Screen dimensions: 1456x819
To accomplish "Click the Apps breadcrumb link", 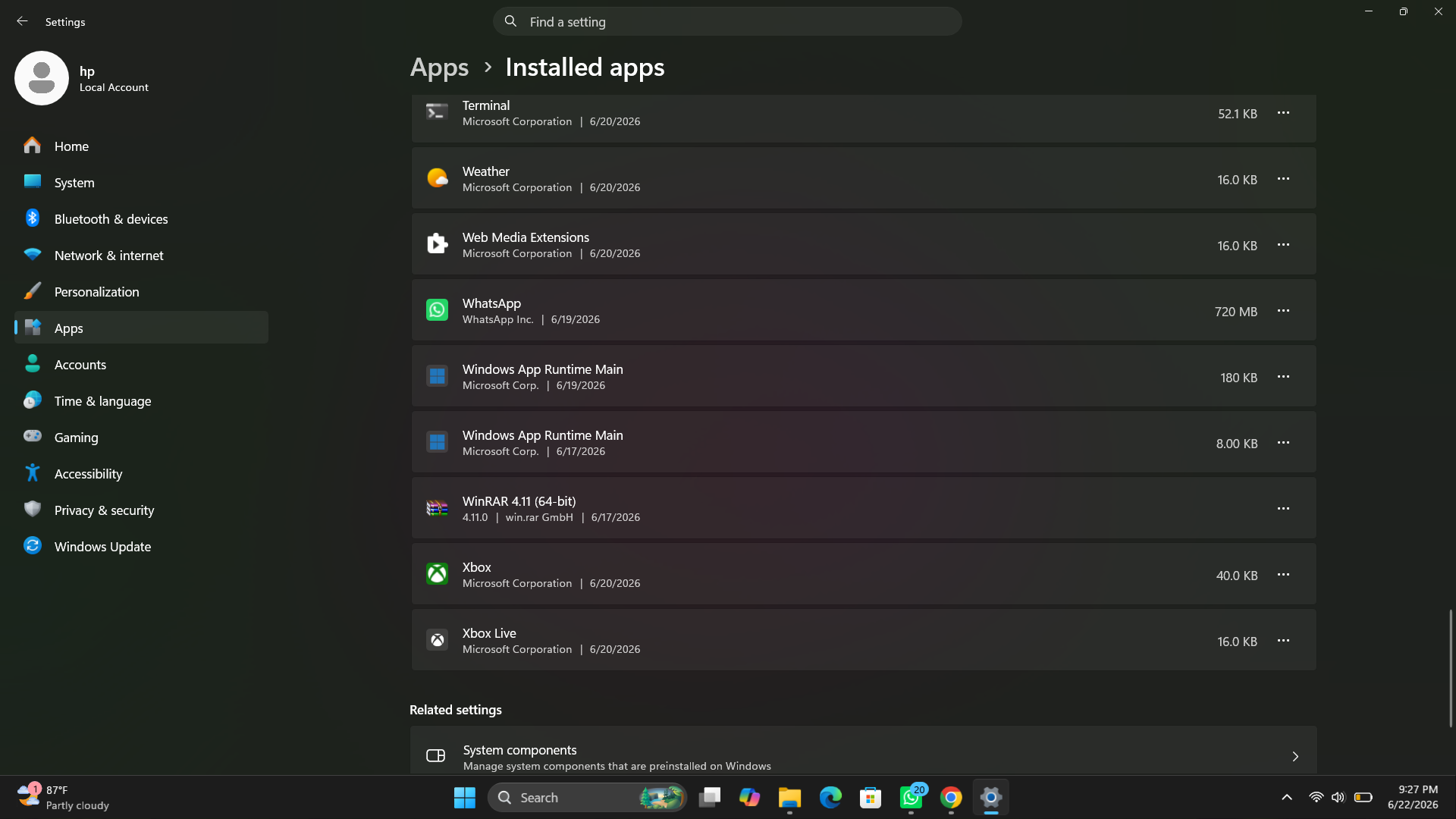I will [x=439, y=67].
